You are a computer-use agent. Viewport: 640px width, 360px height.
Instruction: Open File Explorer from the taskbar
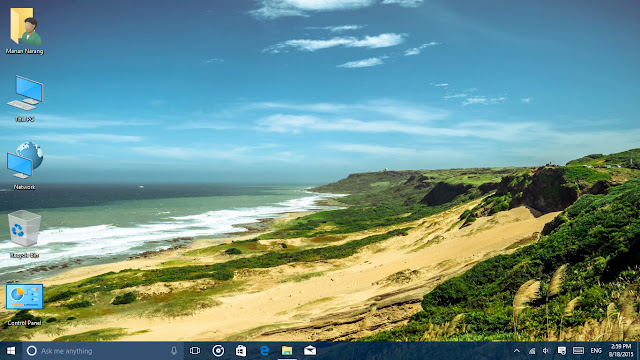(287, 351)
